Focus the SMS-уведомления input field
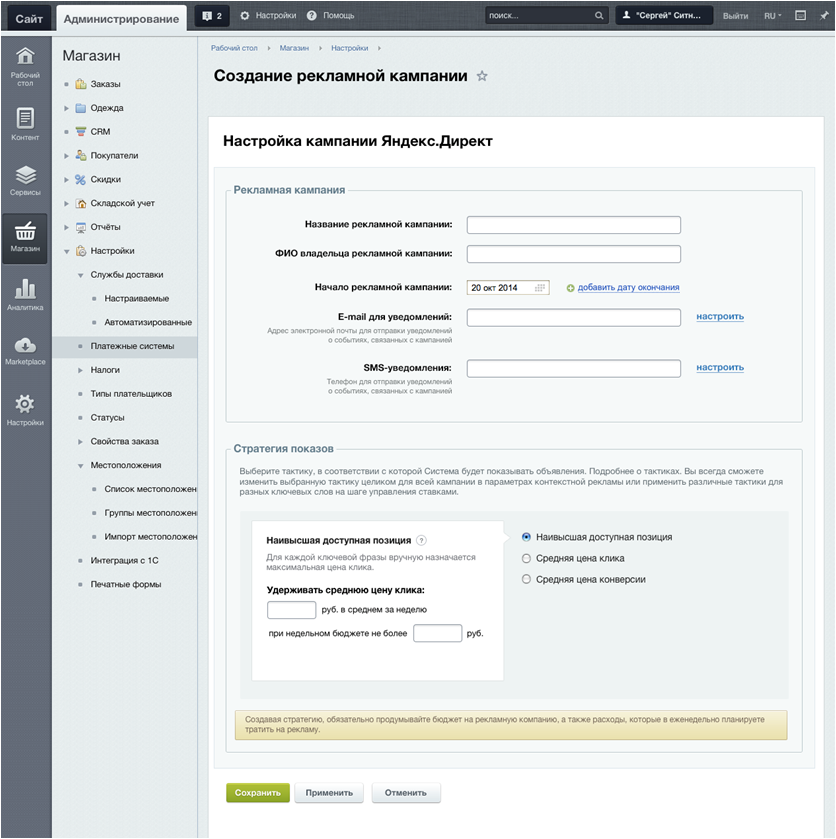 point(574,368)
